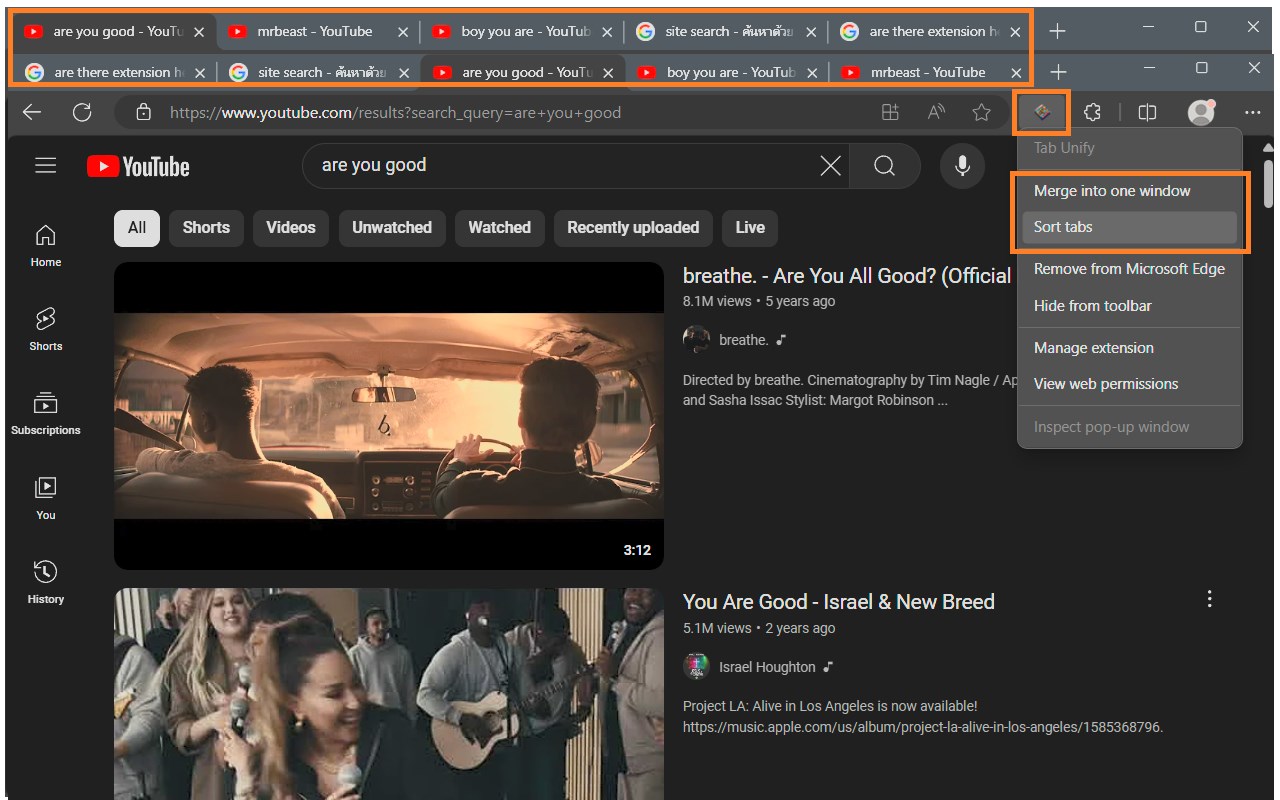The height and width of the screenshot is (800, 1280).
Task: Select the Shorts filter chip
Action: (x=206, y=227)
